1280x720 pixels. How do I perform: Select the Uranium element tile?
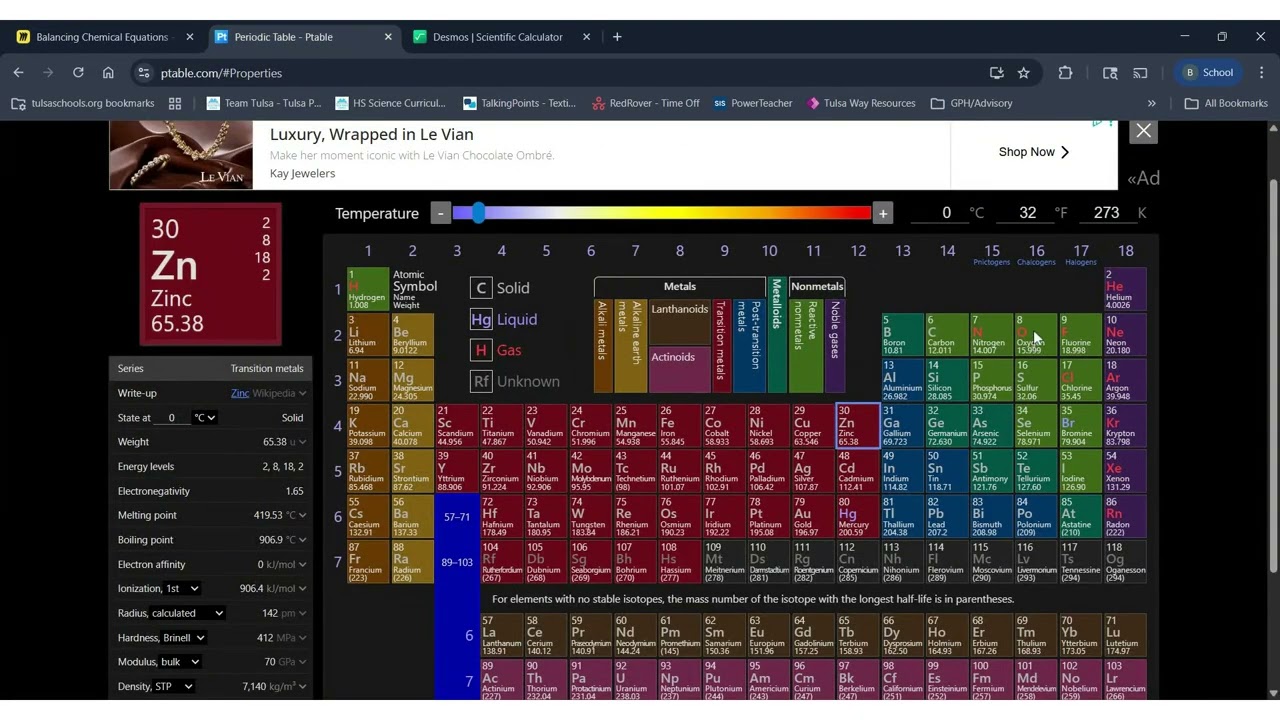(635, 680)
